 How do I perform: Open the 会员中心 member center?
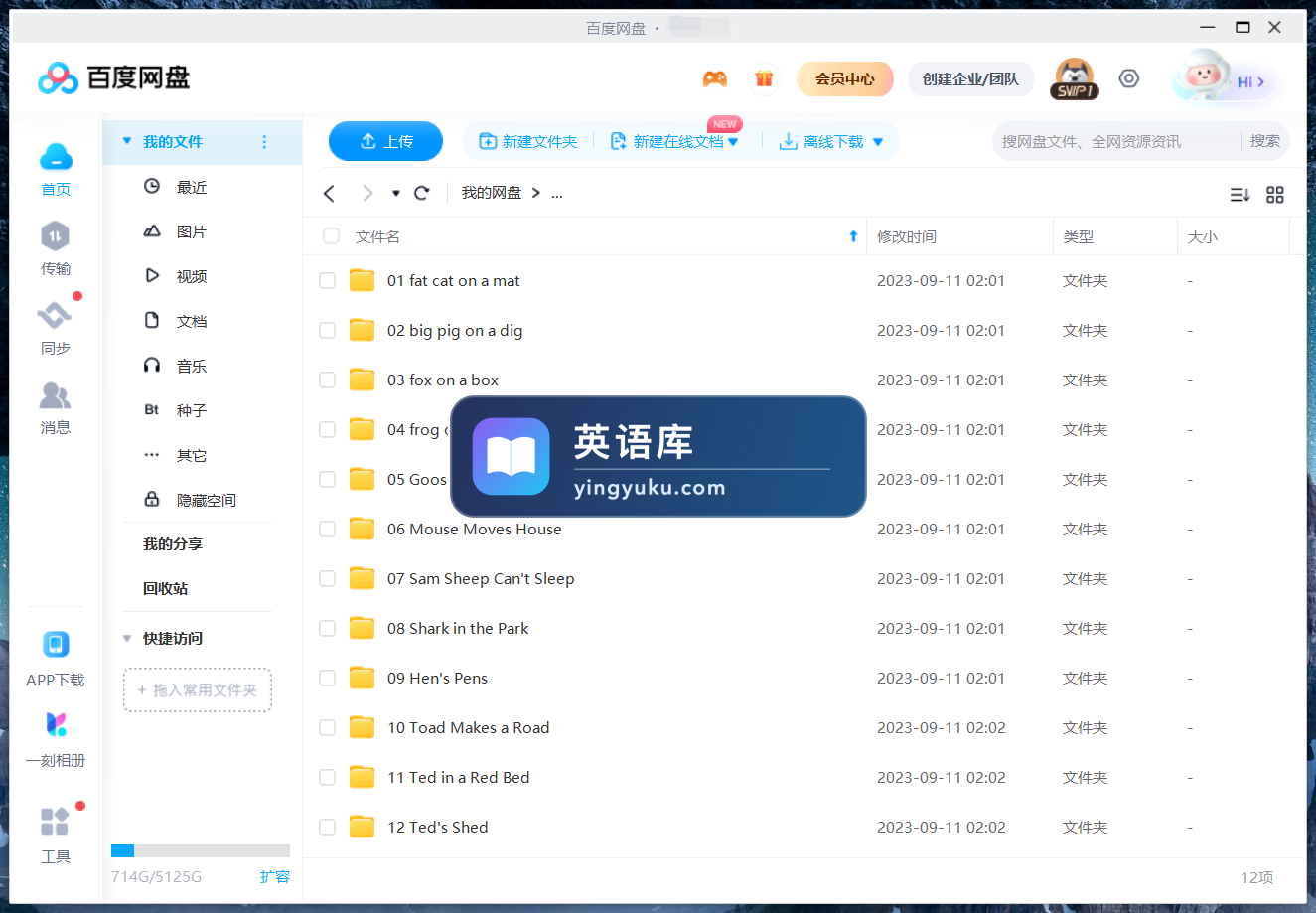click(845, 78)
